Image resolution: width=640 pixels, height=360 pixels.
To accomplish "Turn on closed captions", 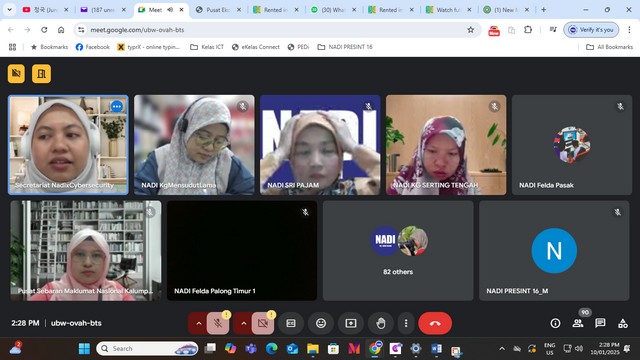I will click(x=291, y=323).
